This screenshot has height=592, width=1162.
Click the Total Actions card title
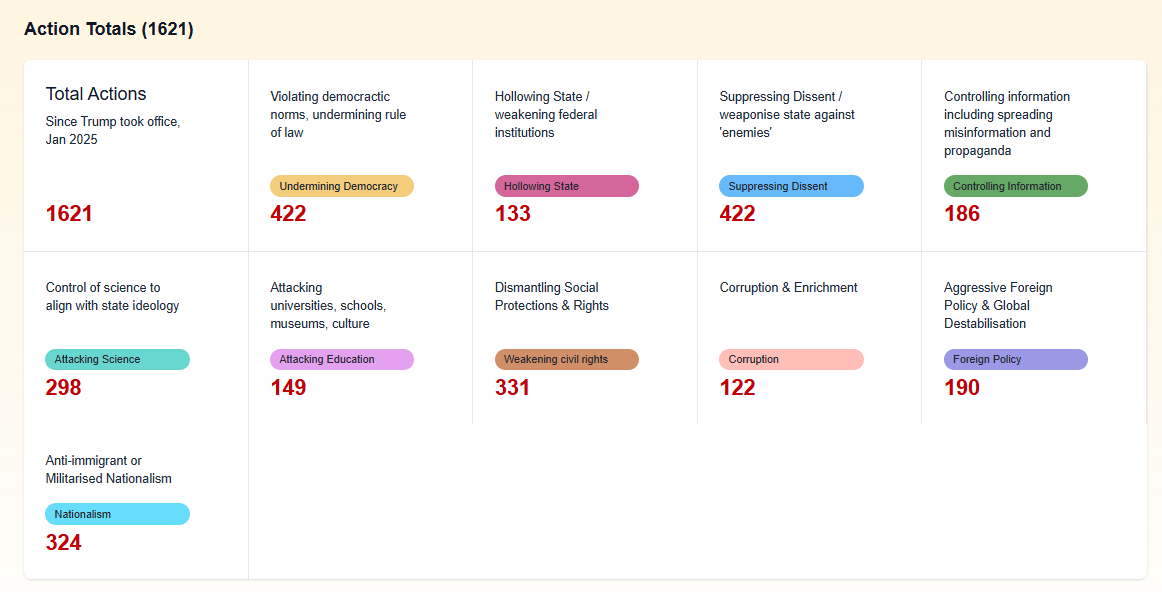click(x=96, y=94)
